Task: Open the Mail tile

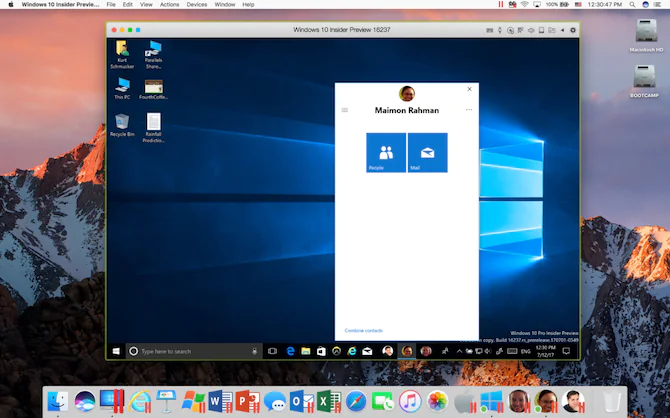Action: pyautogui.click(x=427, y=153)
